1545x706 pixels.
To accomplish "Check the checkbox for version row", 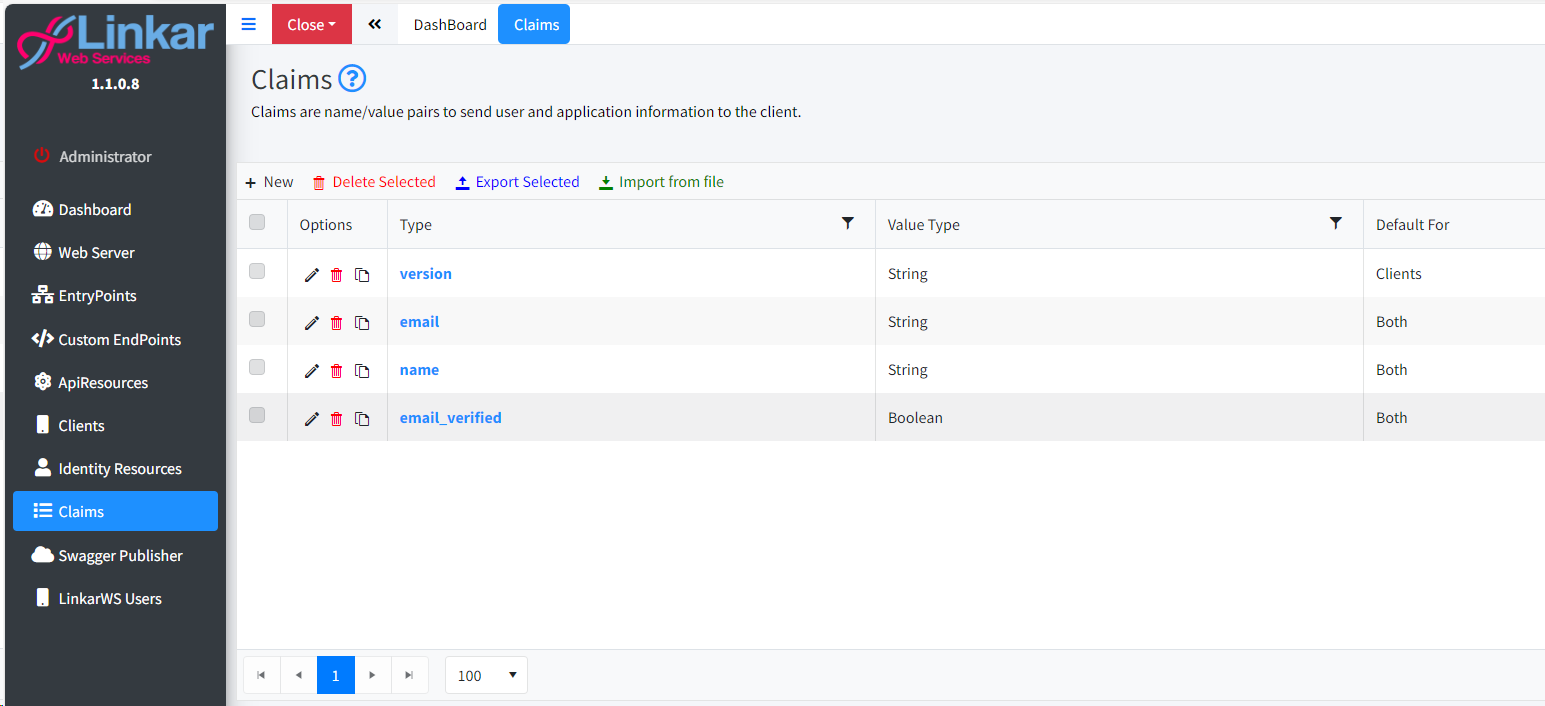I will [257, 272].
